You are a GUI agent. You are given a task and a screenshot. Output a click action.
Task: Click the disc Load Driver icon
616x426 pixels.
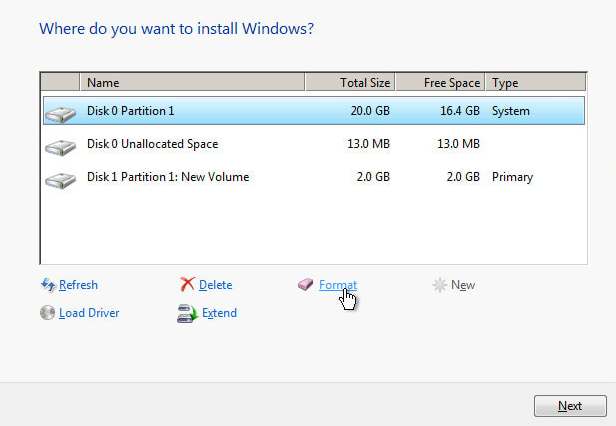[48, 313]
